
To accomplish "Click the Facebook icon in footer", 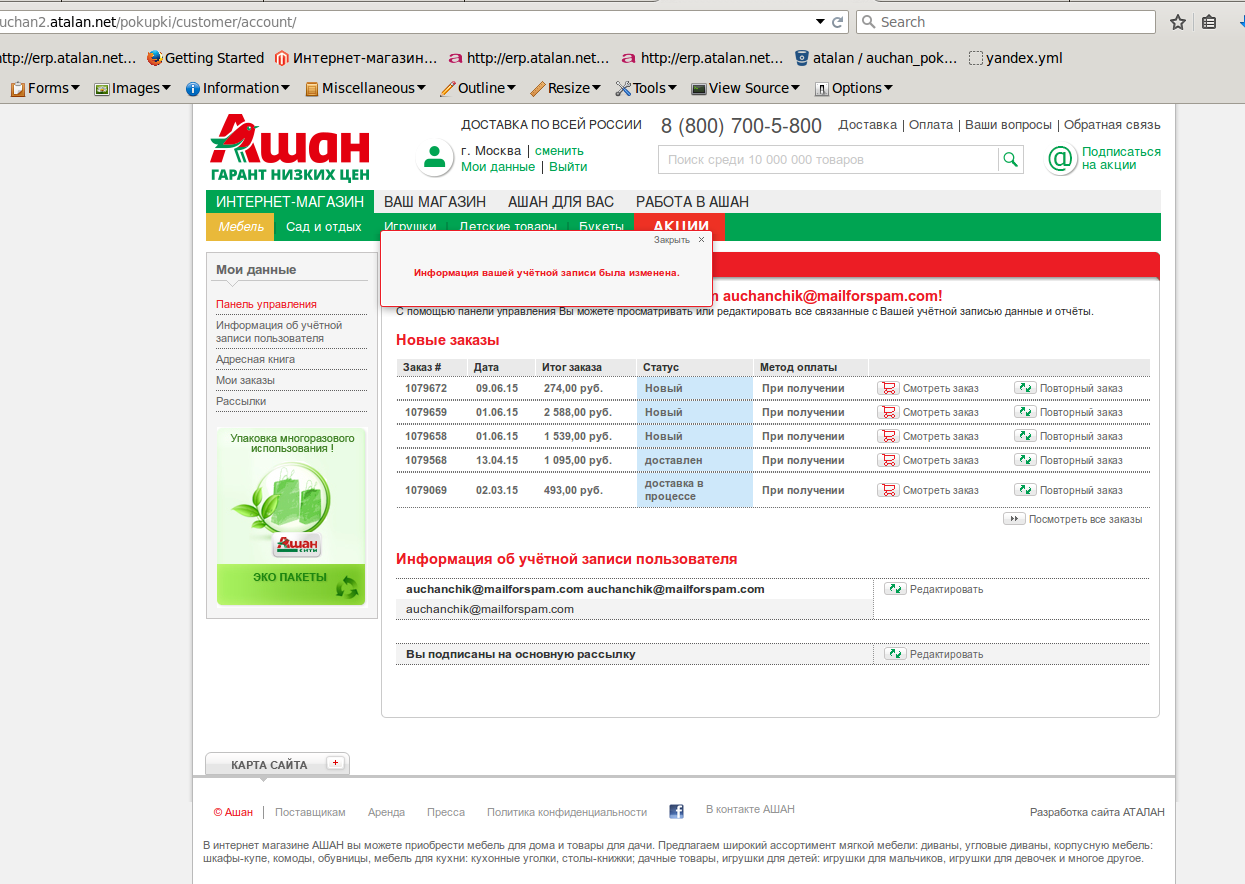I will coord(676,812).
